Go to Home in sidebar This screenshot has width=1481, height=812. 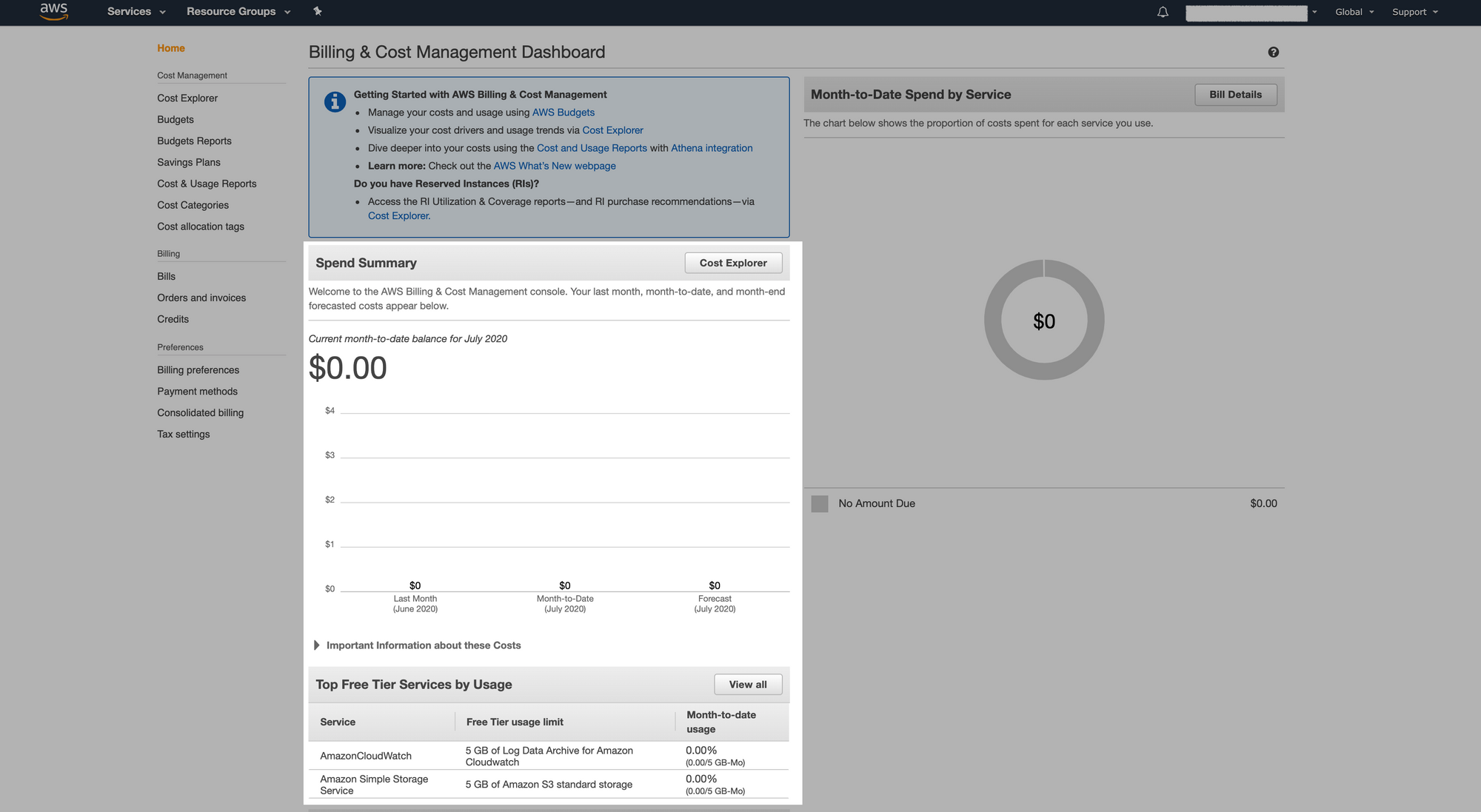point(171,48)
